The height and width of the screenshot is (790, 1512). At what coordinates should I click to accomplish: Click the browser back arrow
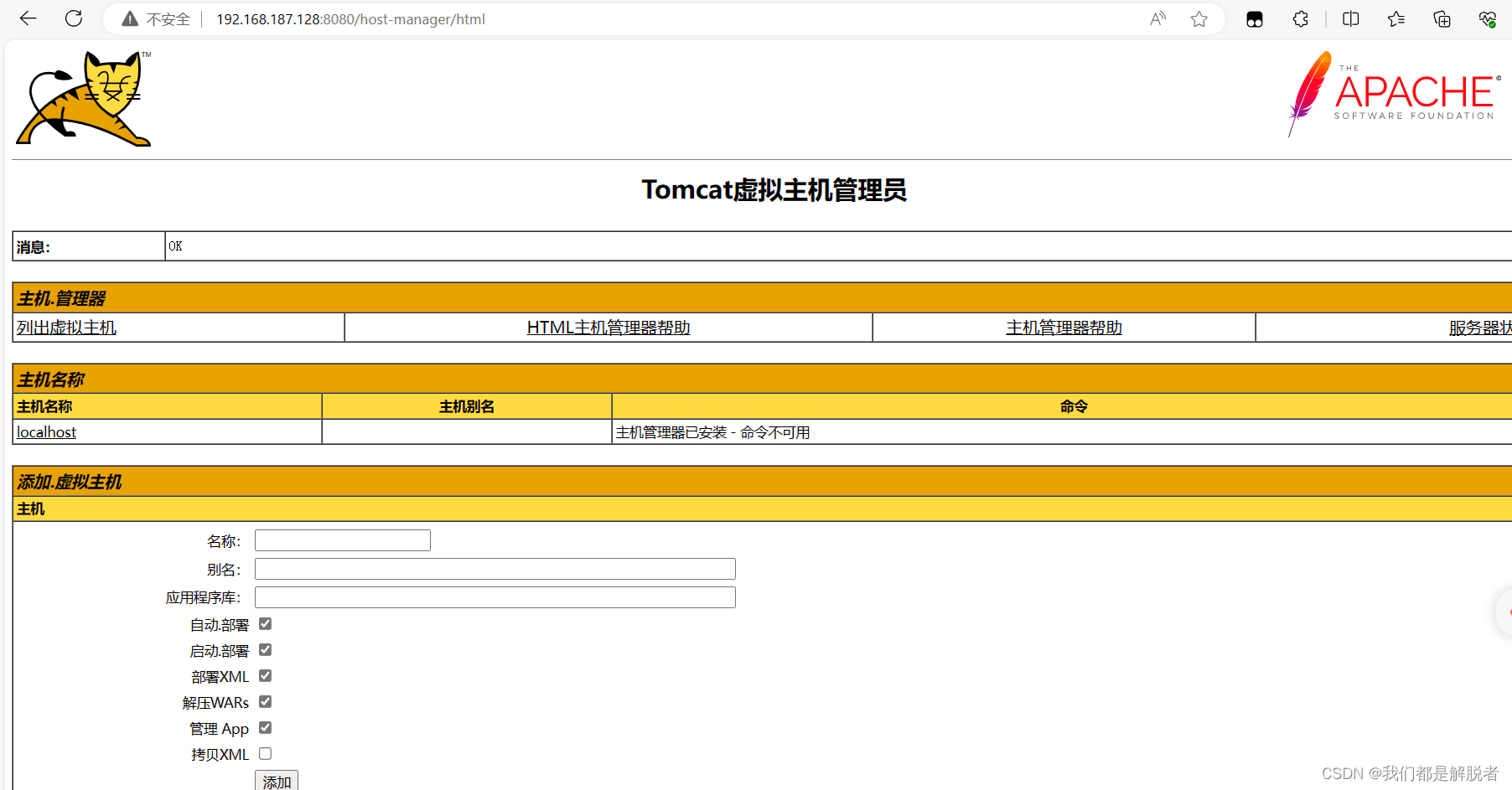click(28, 18)
